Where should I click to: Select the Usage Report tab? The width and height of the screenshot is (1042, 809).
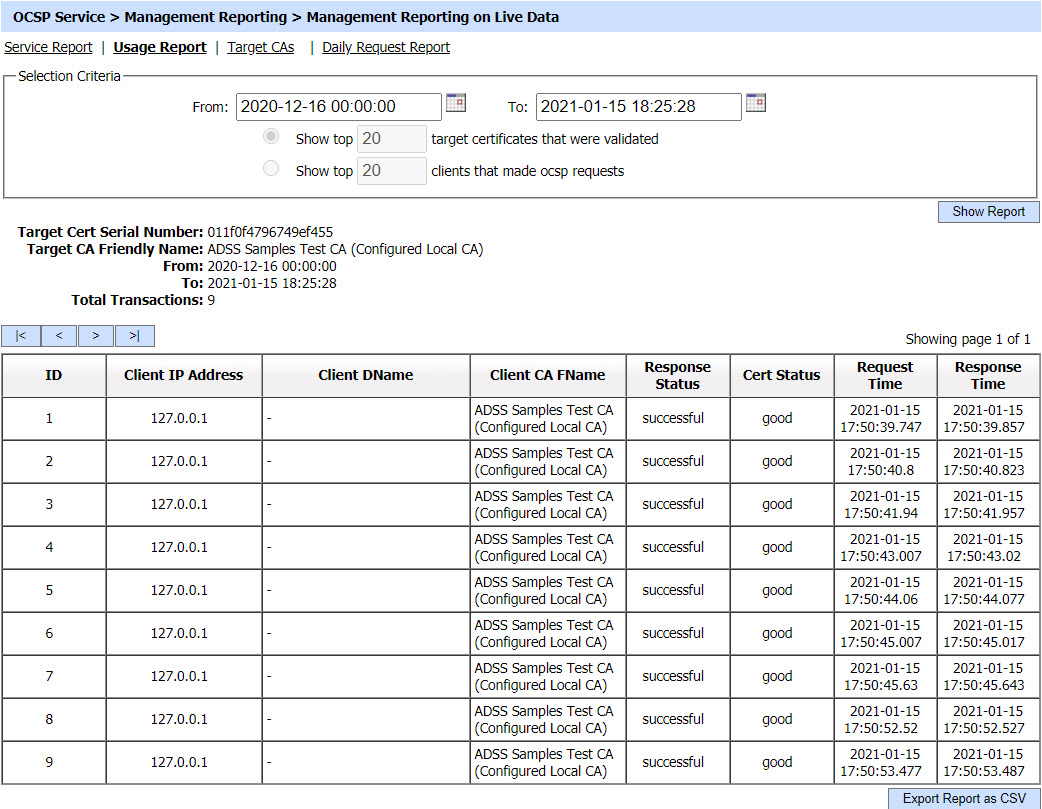pyautogui.click(x=160, y=47)
